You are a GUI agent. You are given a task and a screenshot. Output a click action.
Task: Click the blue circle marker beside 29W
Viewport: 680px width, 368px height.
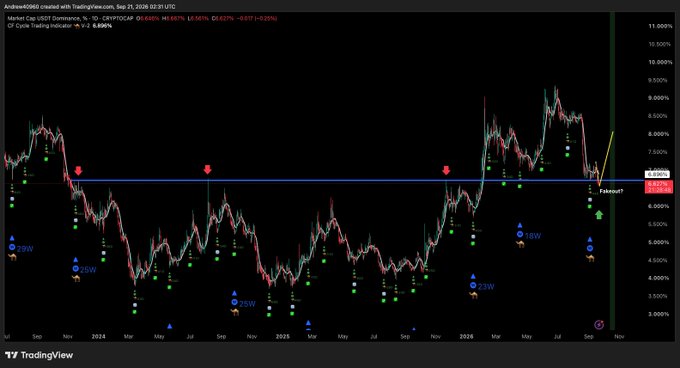pos(12,248)
